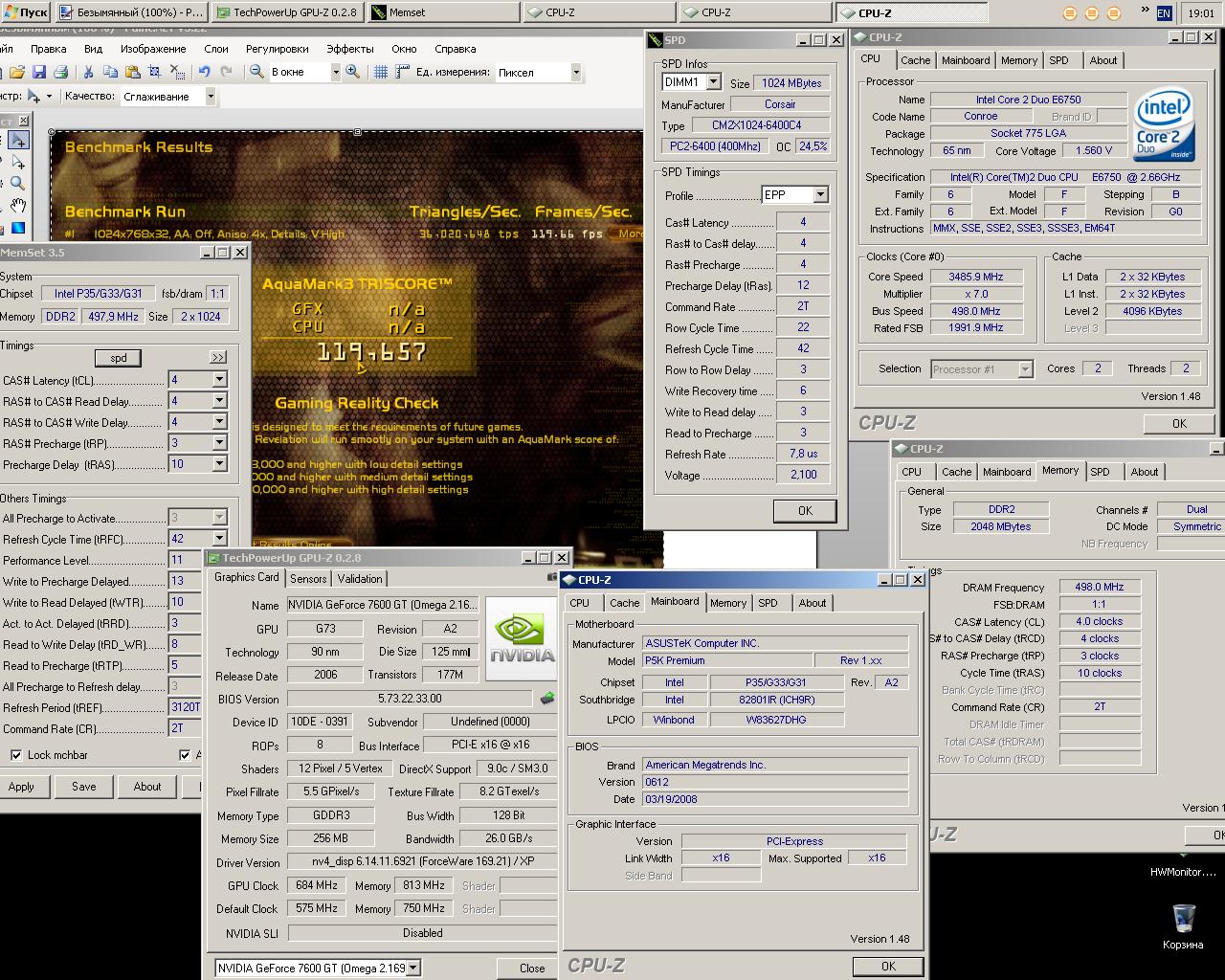This screenshot has height=980, width=1225.
Task: Click About in the MemSet window
Action: point(147,787)
